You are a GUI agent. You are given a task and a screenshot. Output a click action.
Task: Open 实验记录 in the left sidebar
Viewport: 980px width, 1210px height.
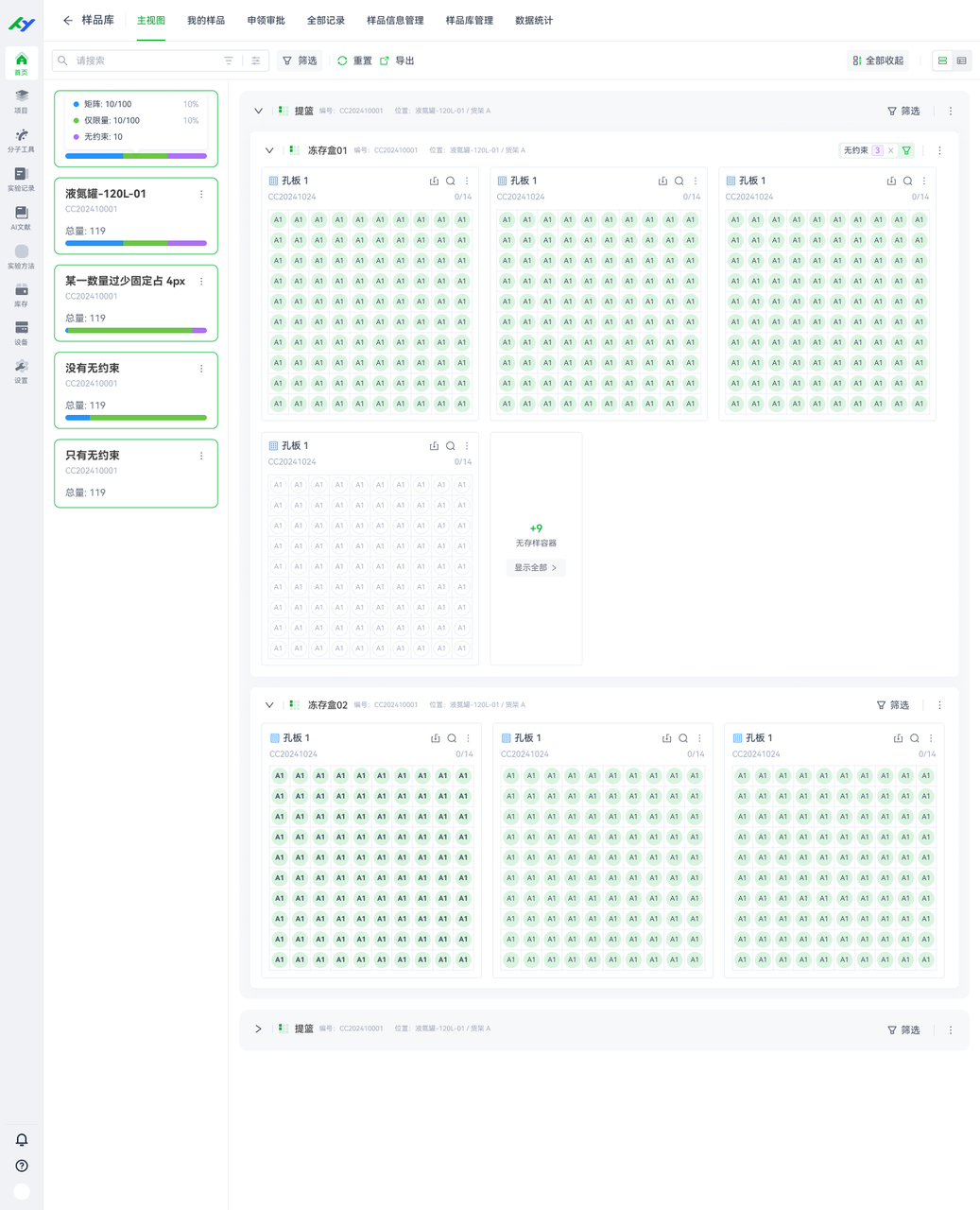[x=21, y=178]
